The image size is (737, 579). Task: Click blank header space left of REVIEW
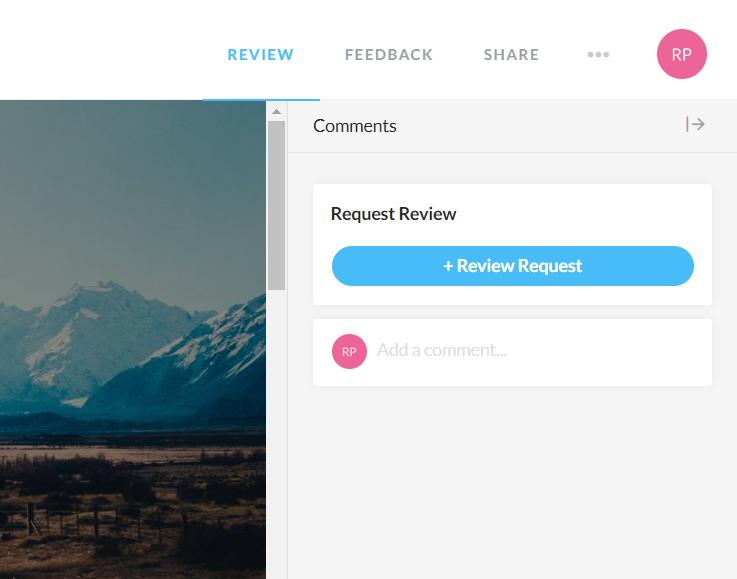(x=100, y=50)
